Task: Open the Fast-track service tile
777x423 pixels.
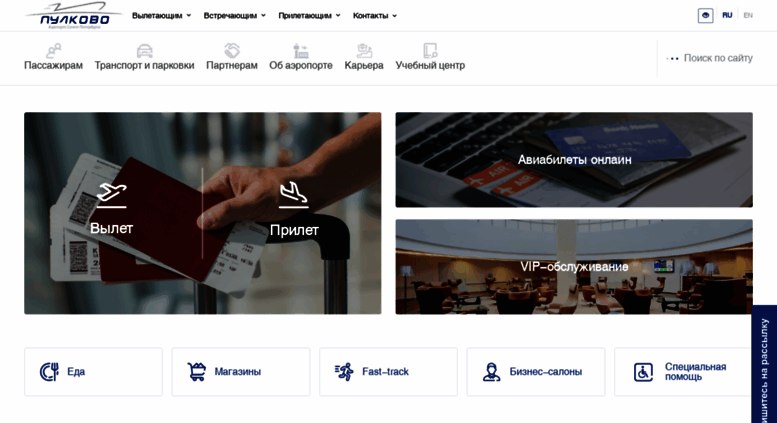Action: (x=388, y=371)
